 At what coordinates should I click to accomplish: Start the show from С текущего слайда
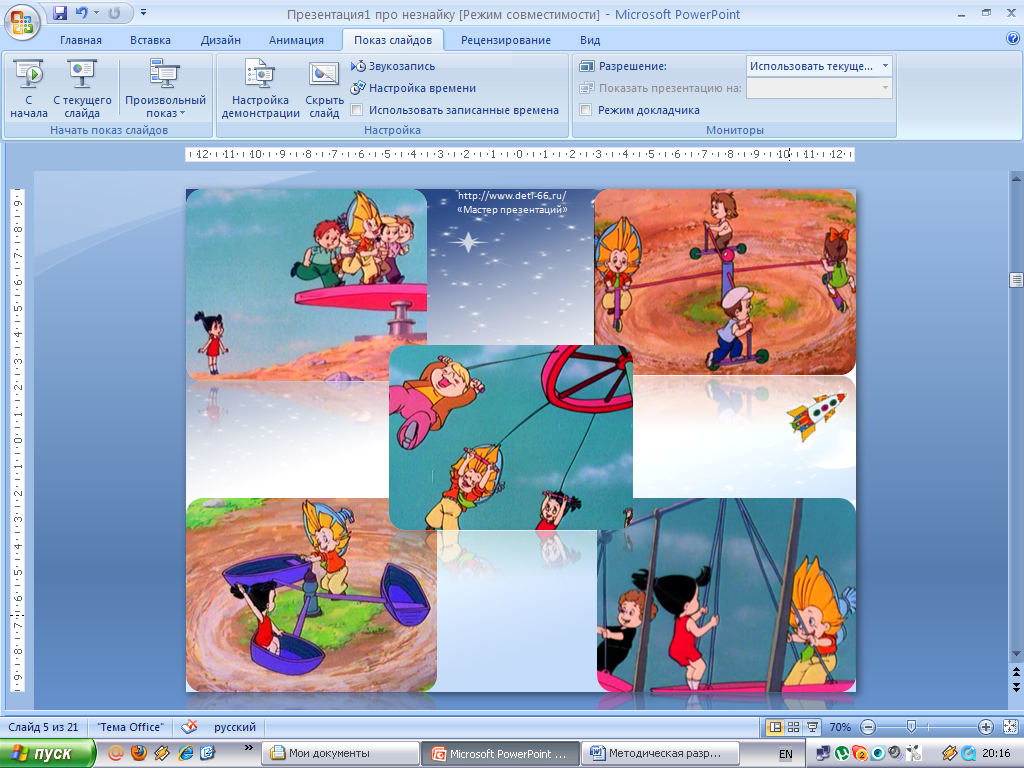click(82, 89)
